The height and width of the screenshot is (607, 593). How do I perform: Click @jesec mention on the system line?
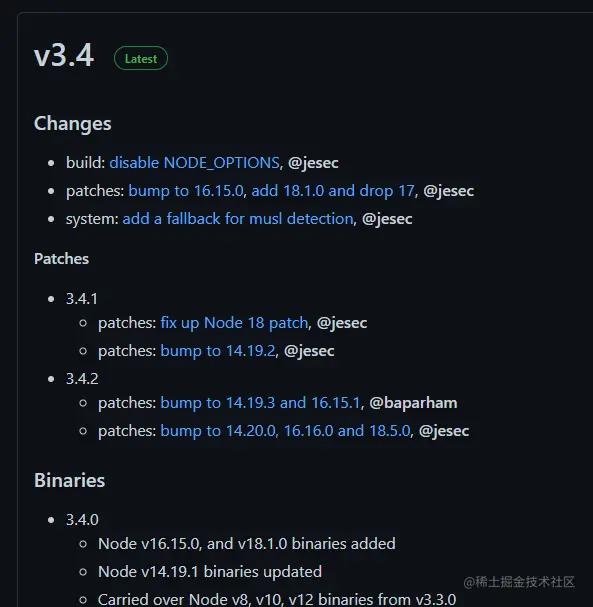[x=387, y=219]
